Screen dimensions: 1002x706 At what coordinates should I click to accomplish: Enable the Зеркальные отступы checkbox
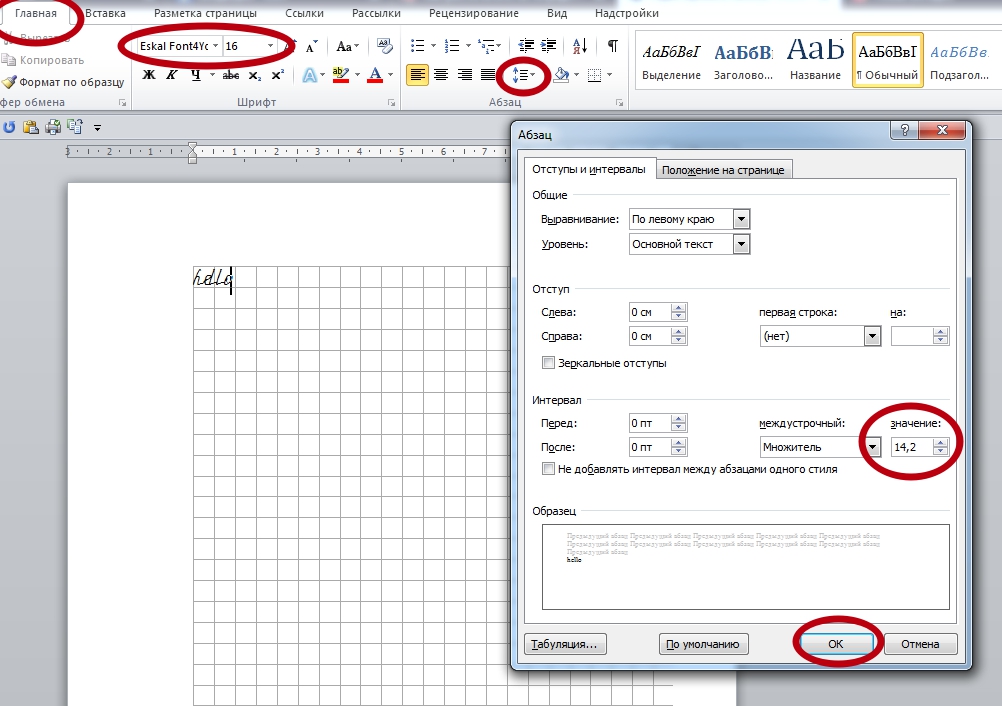(x=548, y=363)
